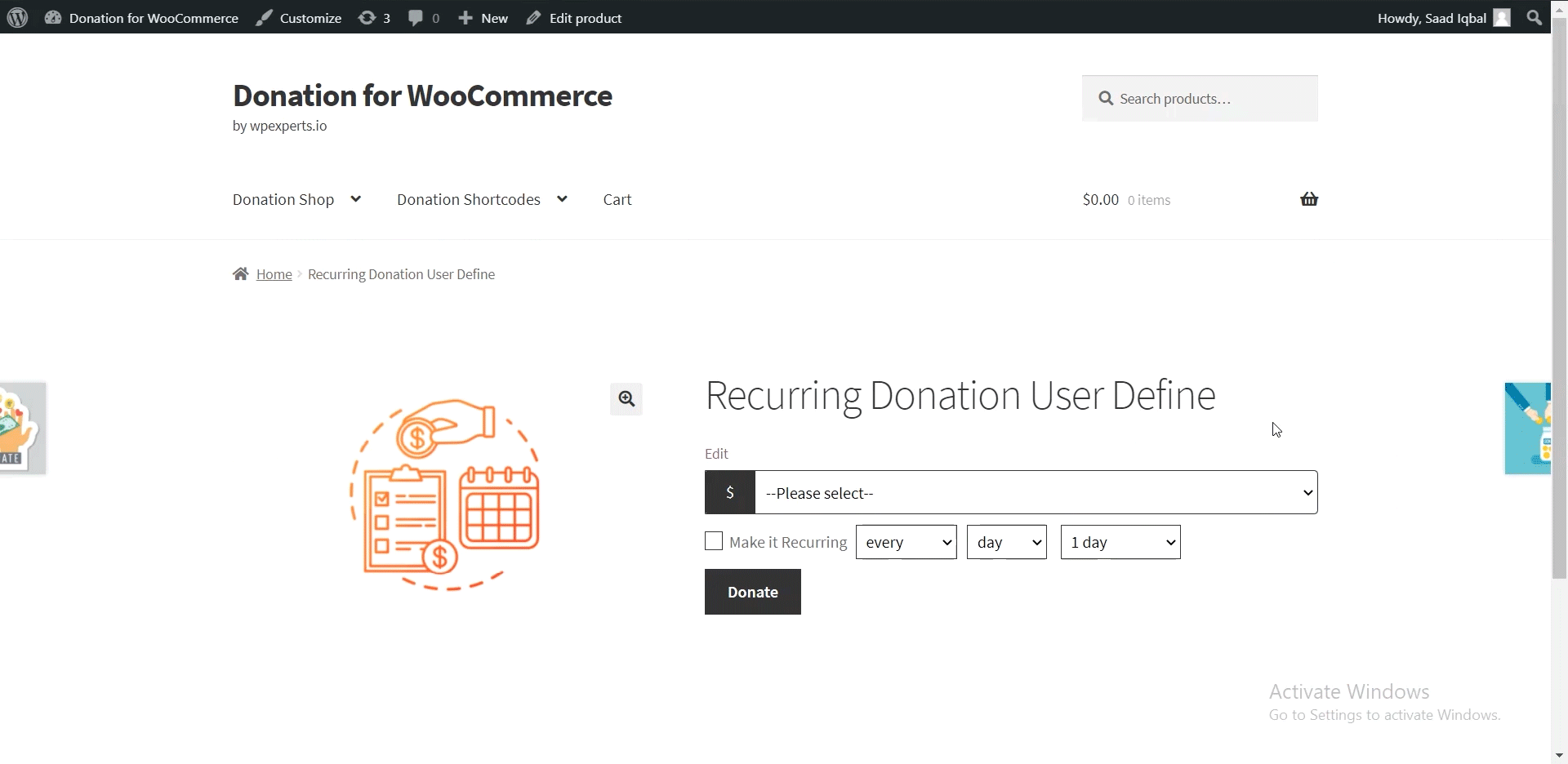Click the 'by wpexperts.io' tagline

coord(279,126)
